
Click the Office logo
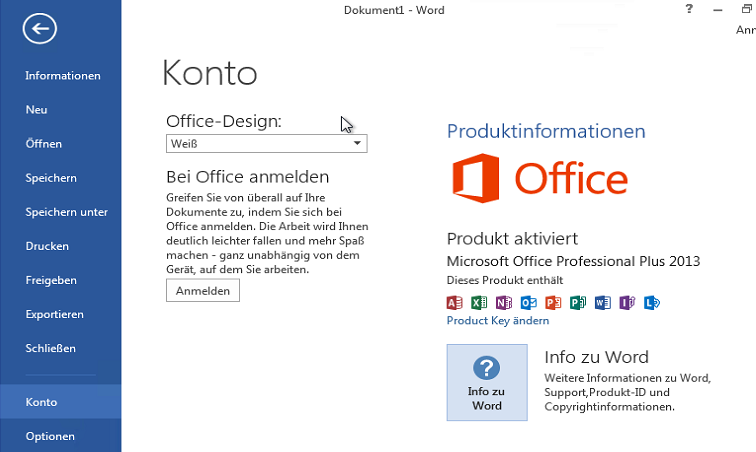pos(540,178)
